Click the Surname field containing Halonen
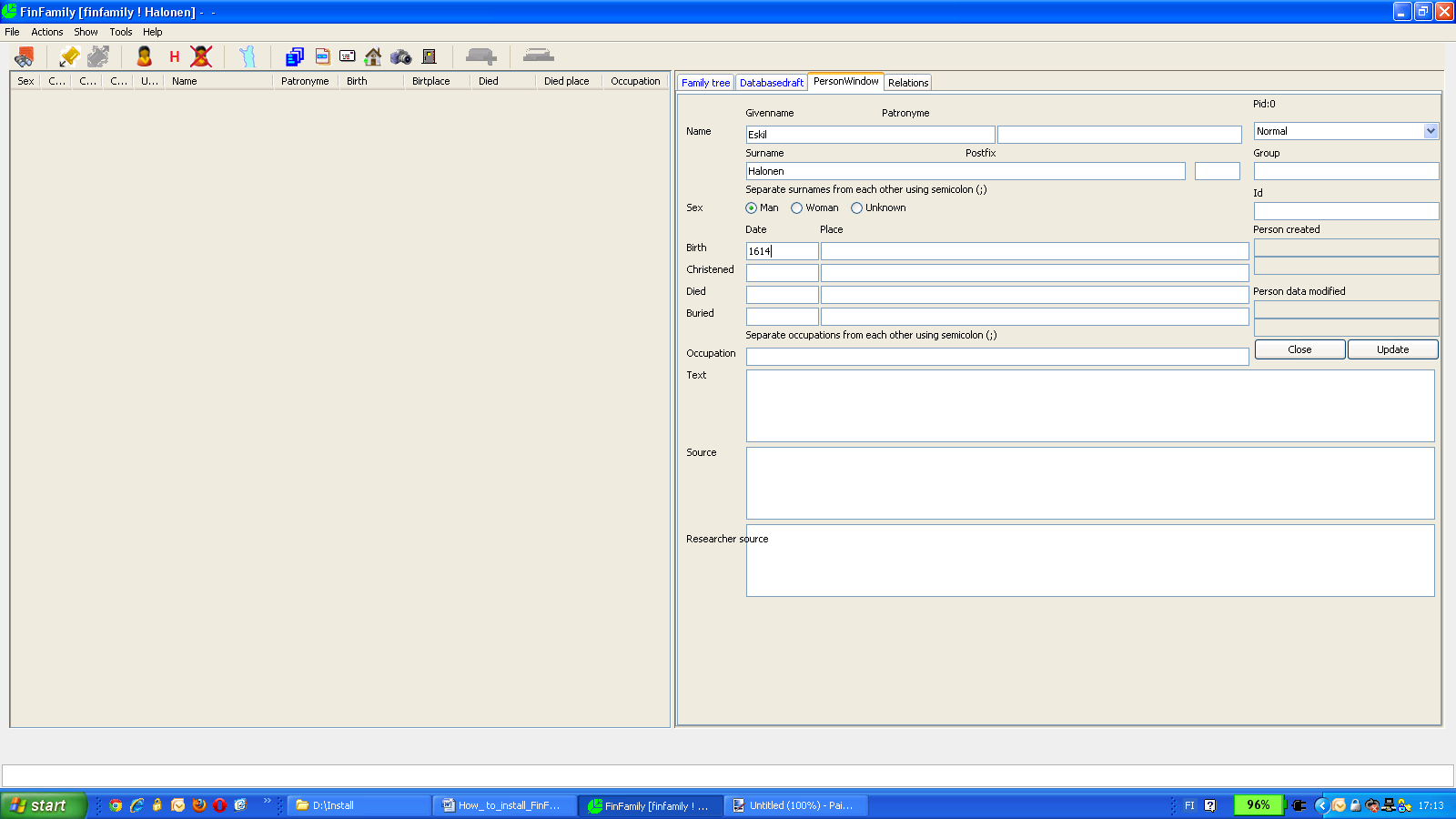Image resolution: width=1456 pixels, height=819 pixels. [x=966, y=171]
